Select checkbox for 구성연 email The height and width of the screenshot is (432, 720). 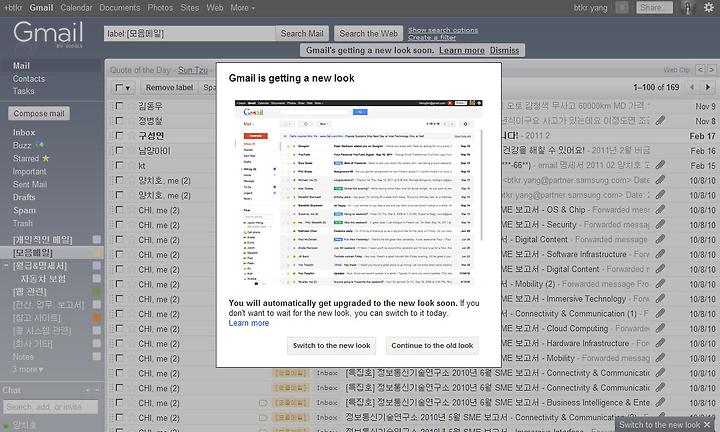(x=119, y=135)
